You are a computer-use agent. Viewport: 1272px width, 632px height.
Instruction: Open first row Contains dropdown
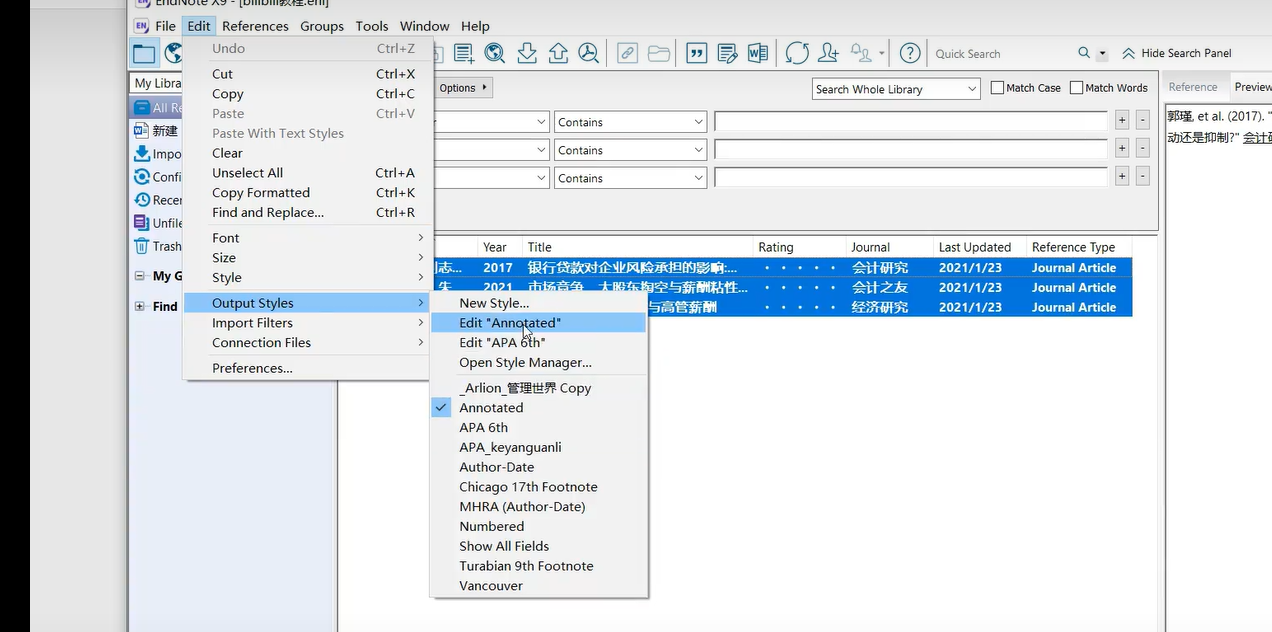[x=631, y=122]
